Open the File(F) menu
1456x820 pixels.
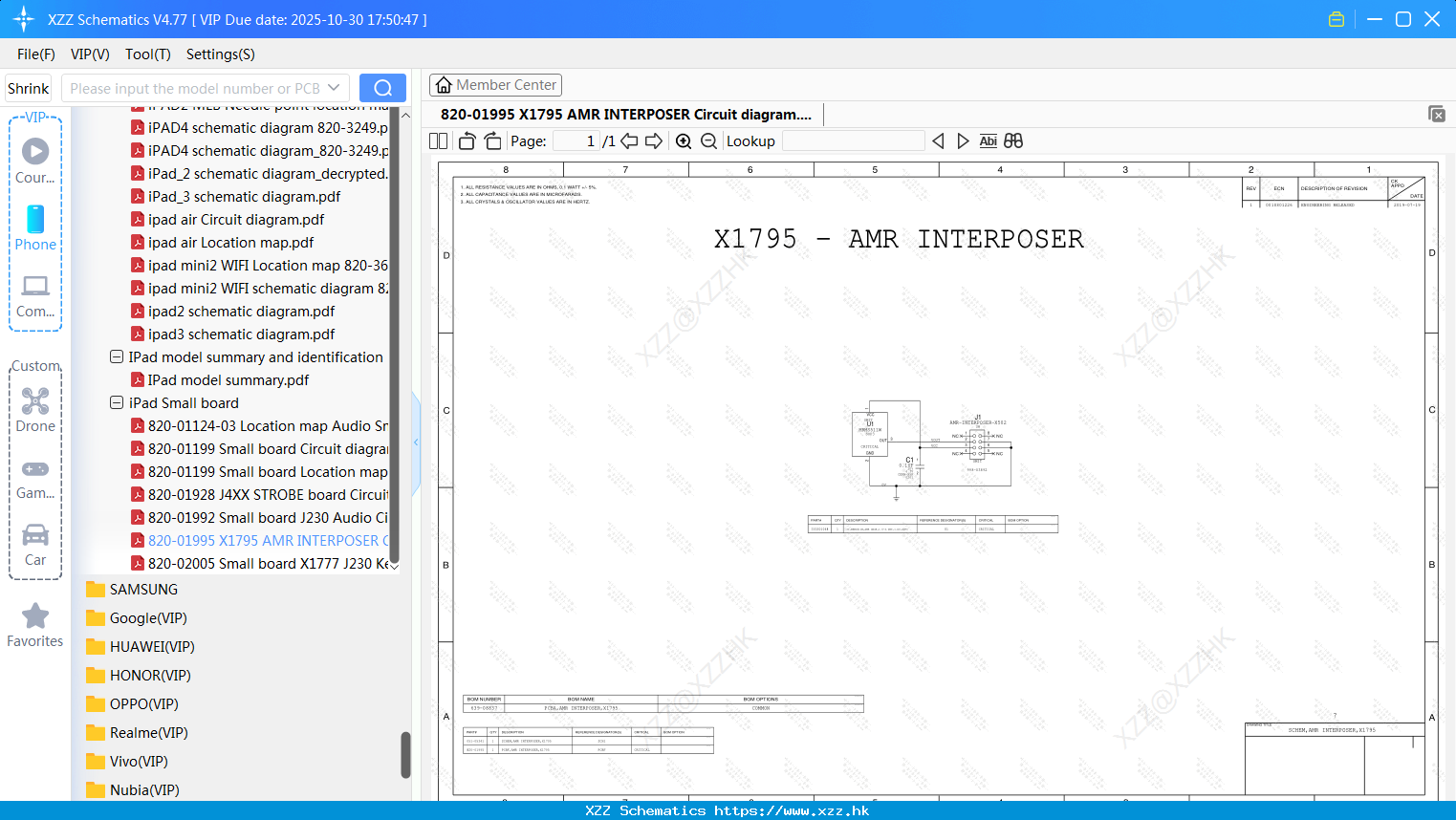pos(36,54)
